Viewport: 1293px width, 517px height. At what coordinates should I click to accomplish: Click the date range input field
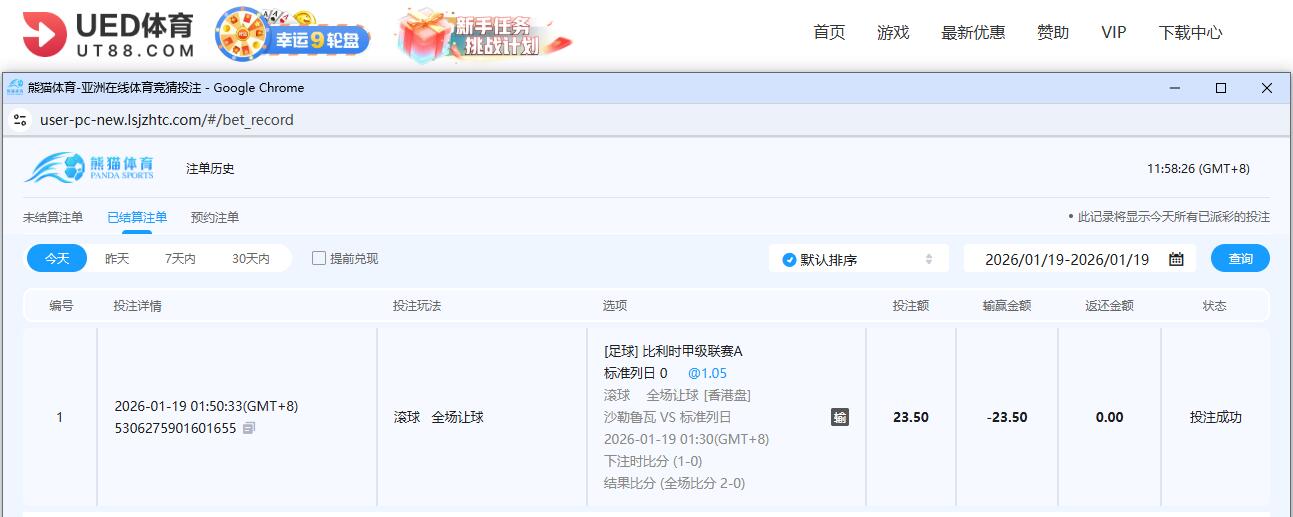click(1066, 259)
